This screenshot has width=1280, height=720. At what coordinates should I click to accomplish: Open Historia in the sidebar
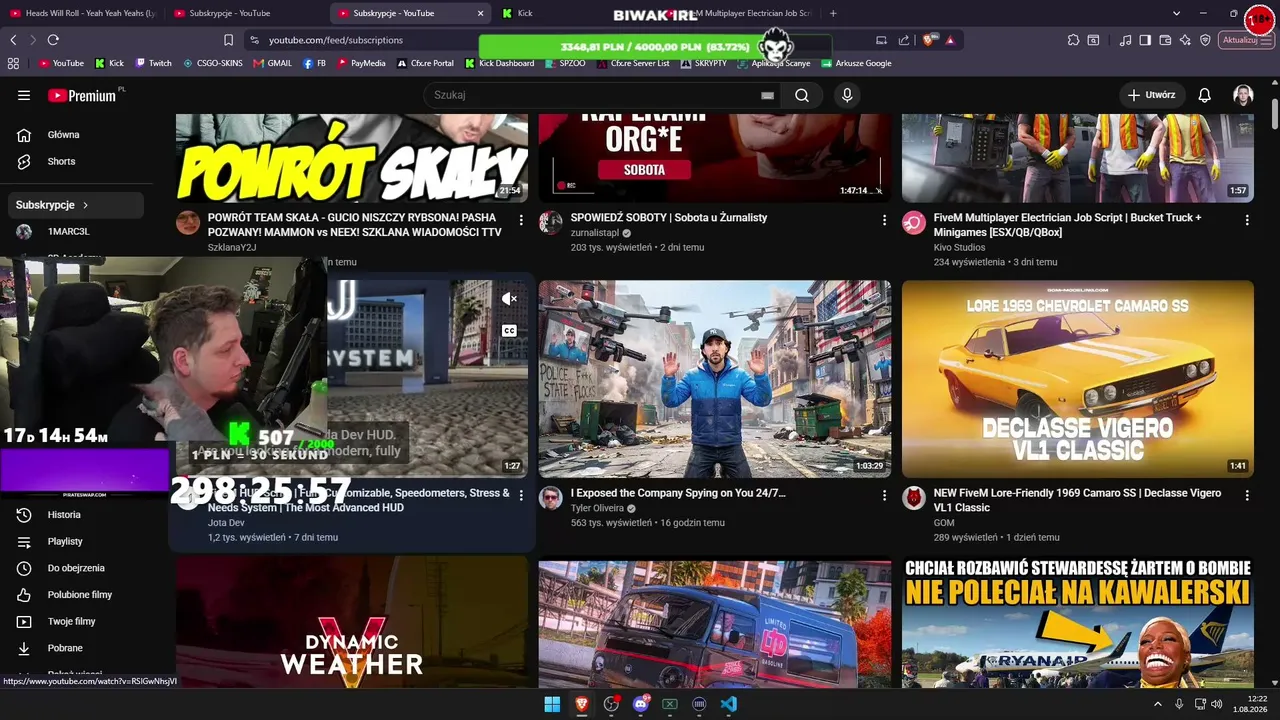[78, 515]
